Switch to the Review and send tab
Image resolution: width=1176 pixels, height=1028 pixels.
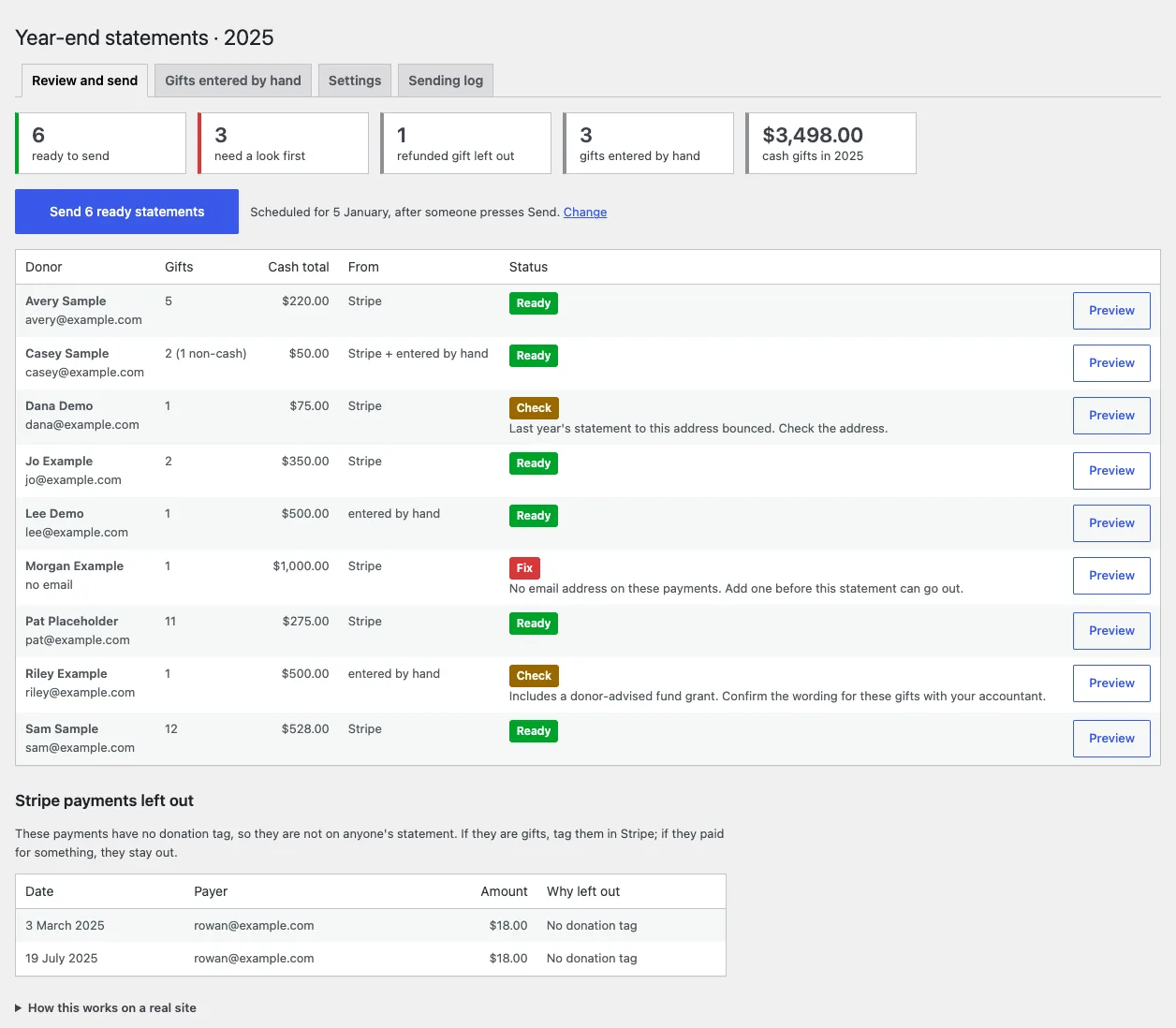pyautogui.click(x=84, y=81)
